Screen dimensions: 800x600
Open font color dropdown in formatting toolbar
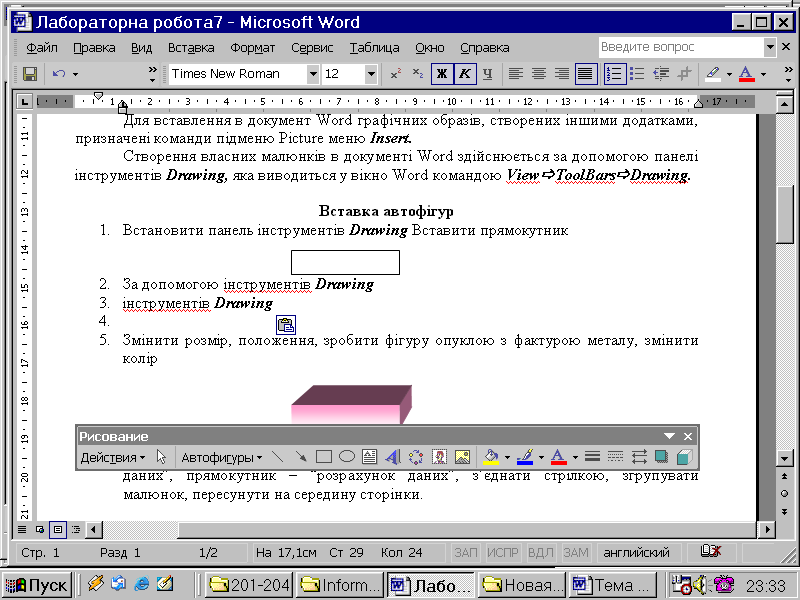763,74
